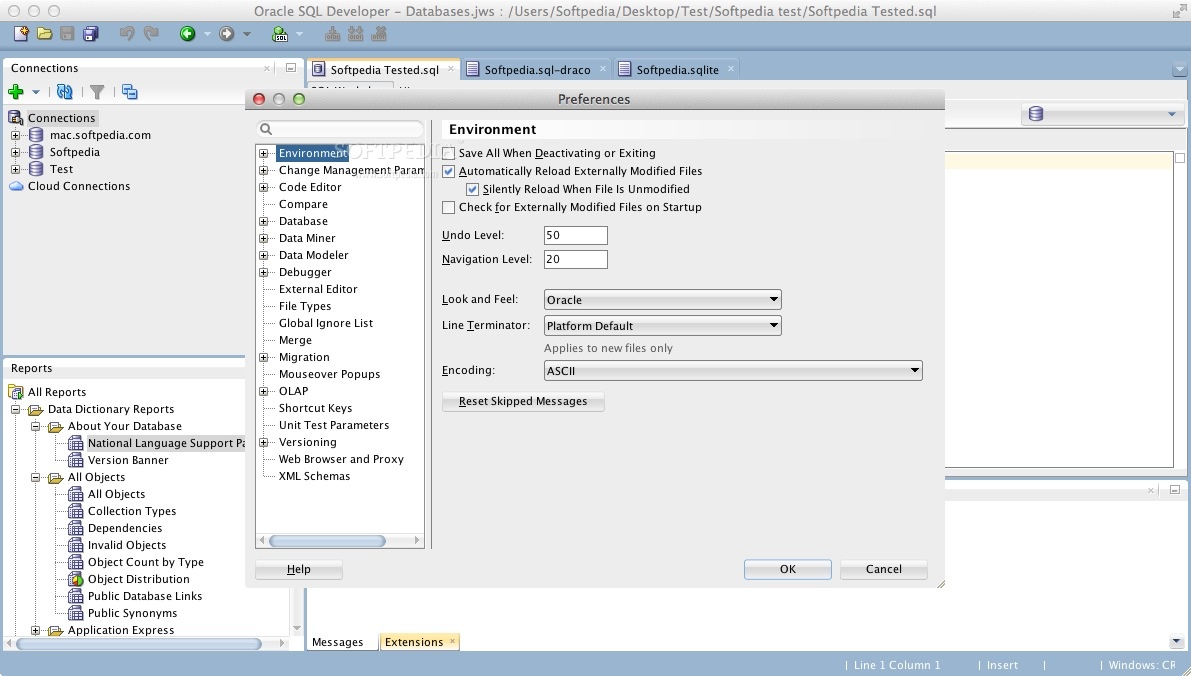Click the gray Forward navigation icon
Image resolution: width=1191 pixels, height=676 pixels.
coord(226,33)
